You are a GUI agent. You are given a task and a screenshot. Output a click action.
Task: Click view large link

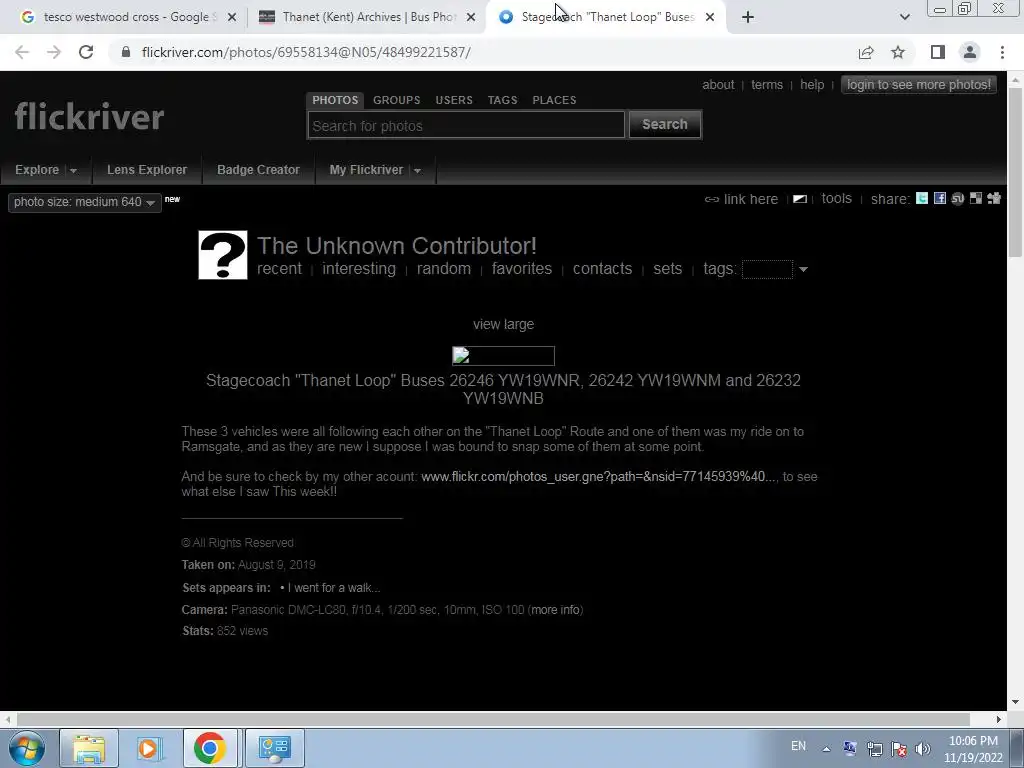(504, 325)
